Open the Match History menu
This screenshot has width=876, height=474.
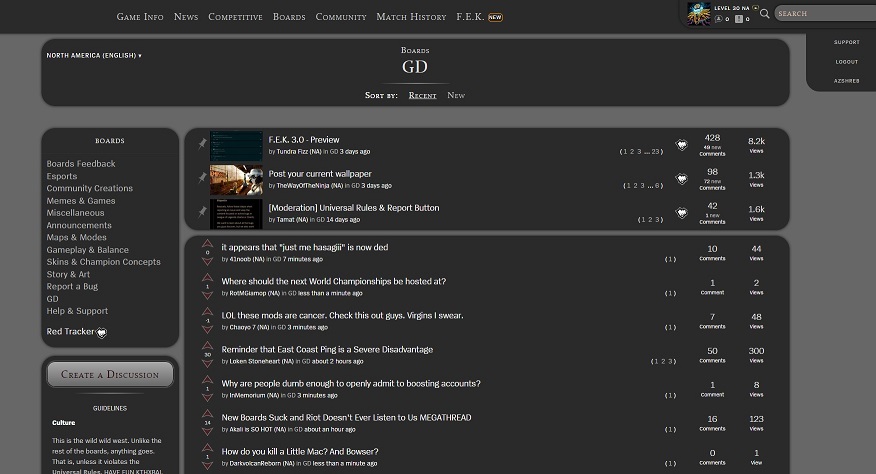point(411,17)
